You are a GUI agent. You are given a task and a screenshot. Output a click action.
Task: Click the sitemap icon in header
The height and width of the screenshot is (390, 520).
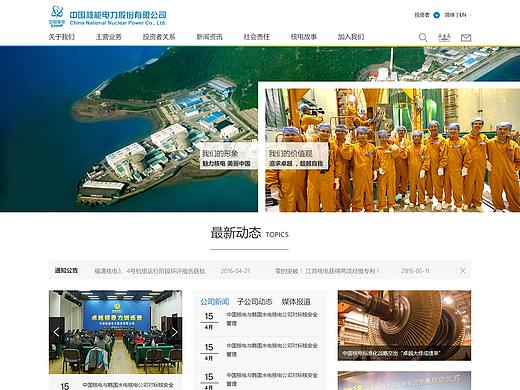click(x=444, y=37)
